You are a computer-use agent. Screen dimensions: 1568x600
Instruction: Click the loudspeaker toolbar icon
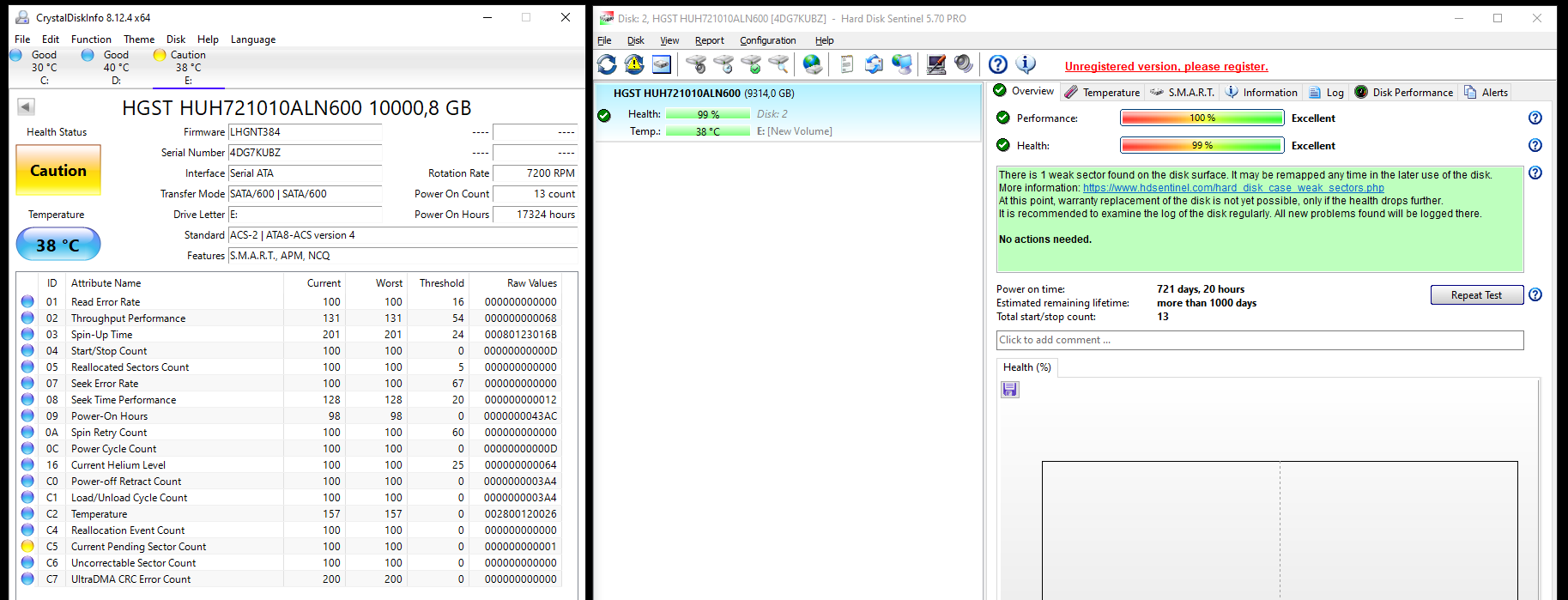point(964,64)
